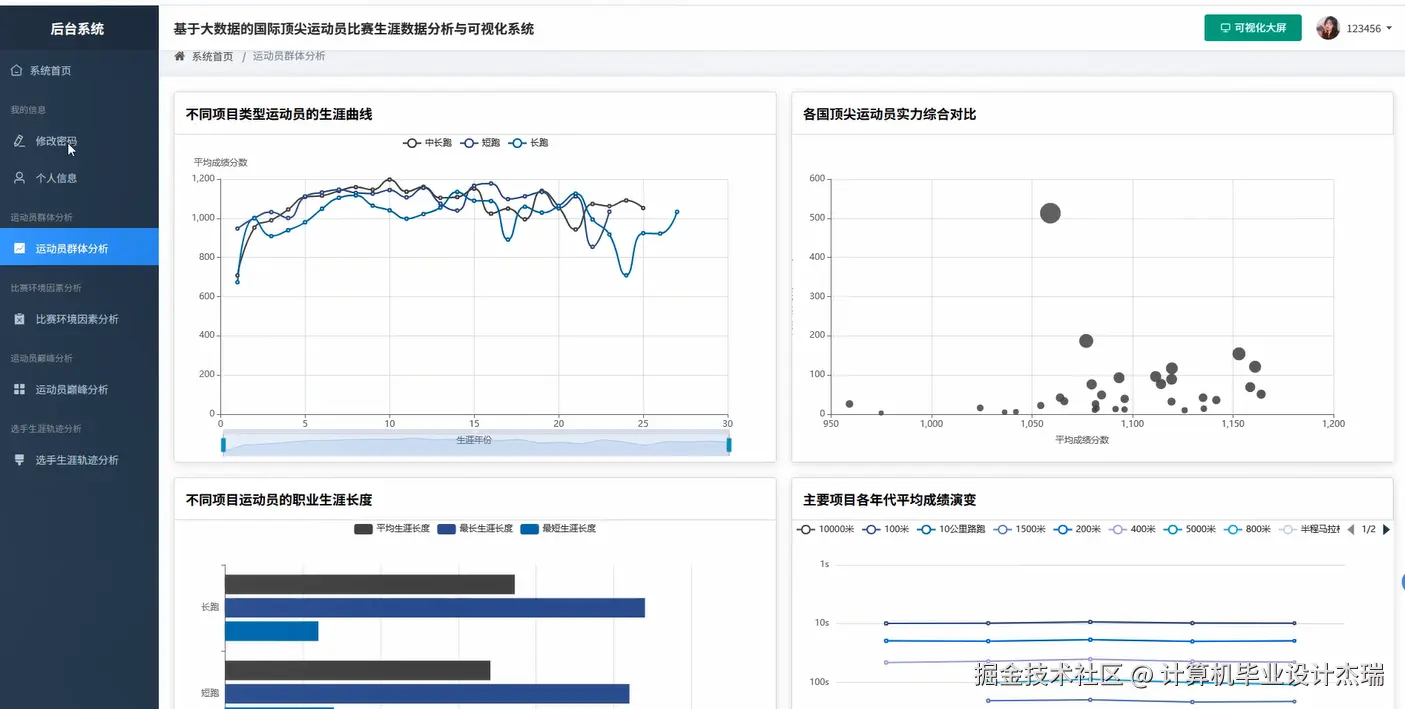Click 运动员群体分析 in the breadcrumb
The width and height of the screenshot is (1405, 709).
(x=289, y=57)
